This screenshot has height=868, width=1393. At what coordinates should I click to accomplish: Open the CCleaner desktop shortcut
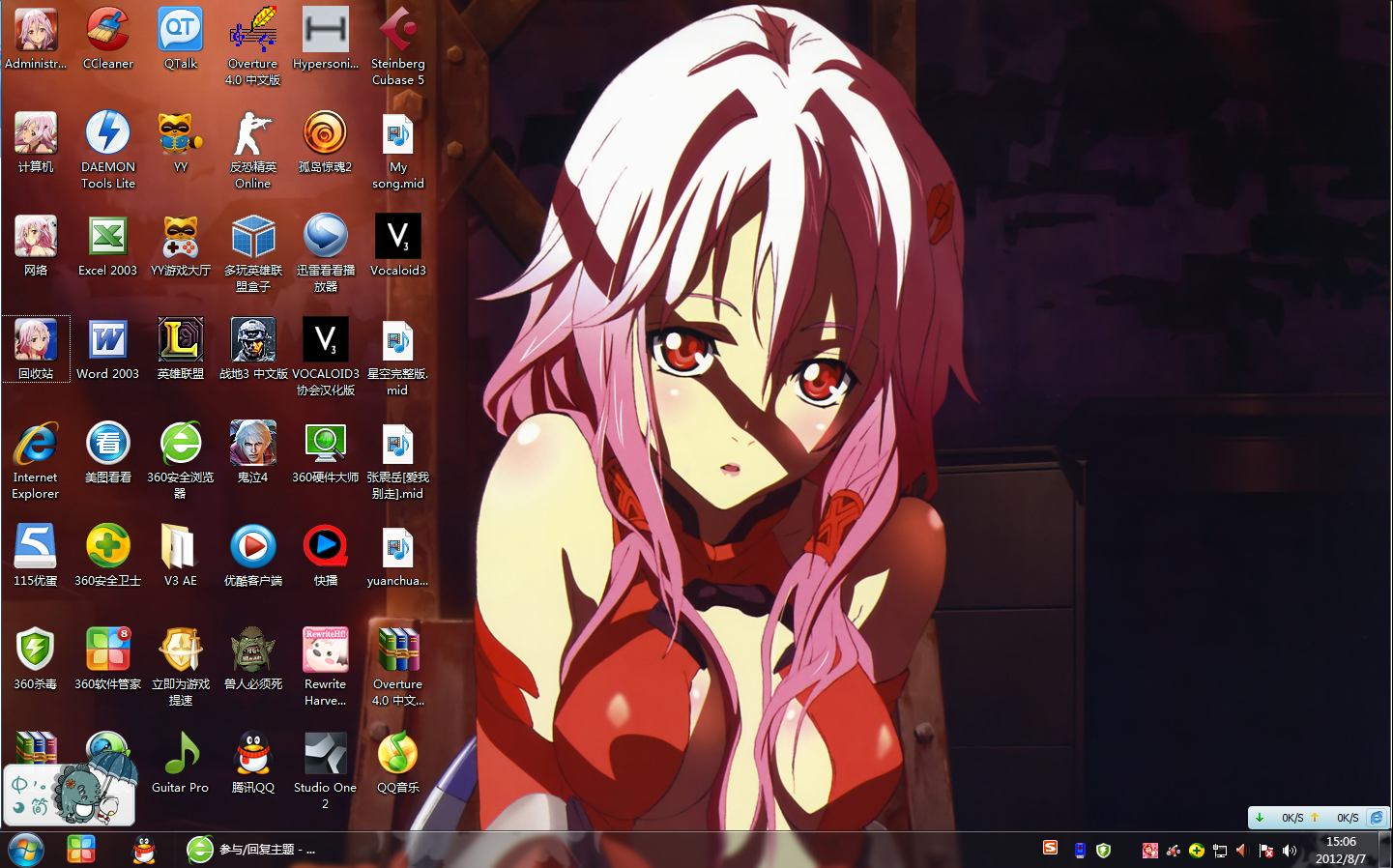[108, 39]
